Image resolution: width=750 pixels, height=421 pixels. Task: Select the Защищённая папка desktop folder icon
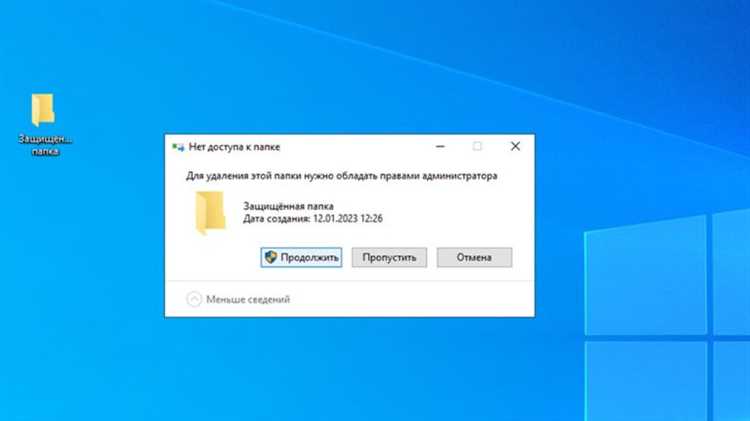43,110
